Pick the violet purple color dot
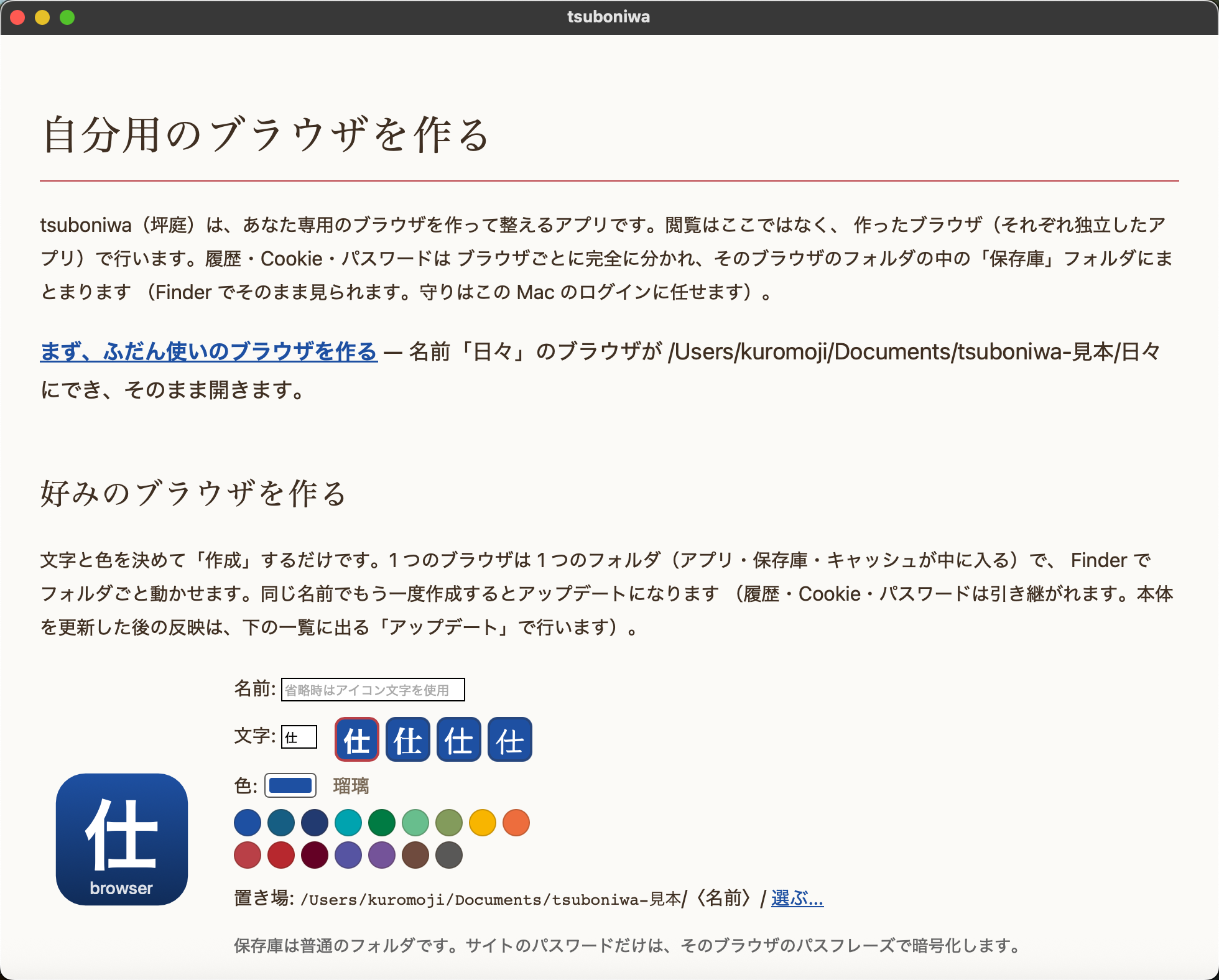Screen dimensions: 1219x980 click(382, 855)
